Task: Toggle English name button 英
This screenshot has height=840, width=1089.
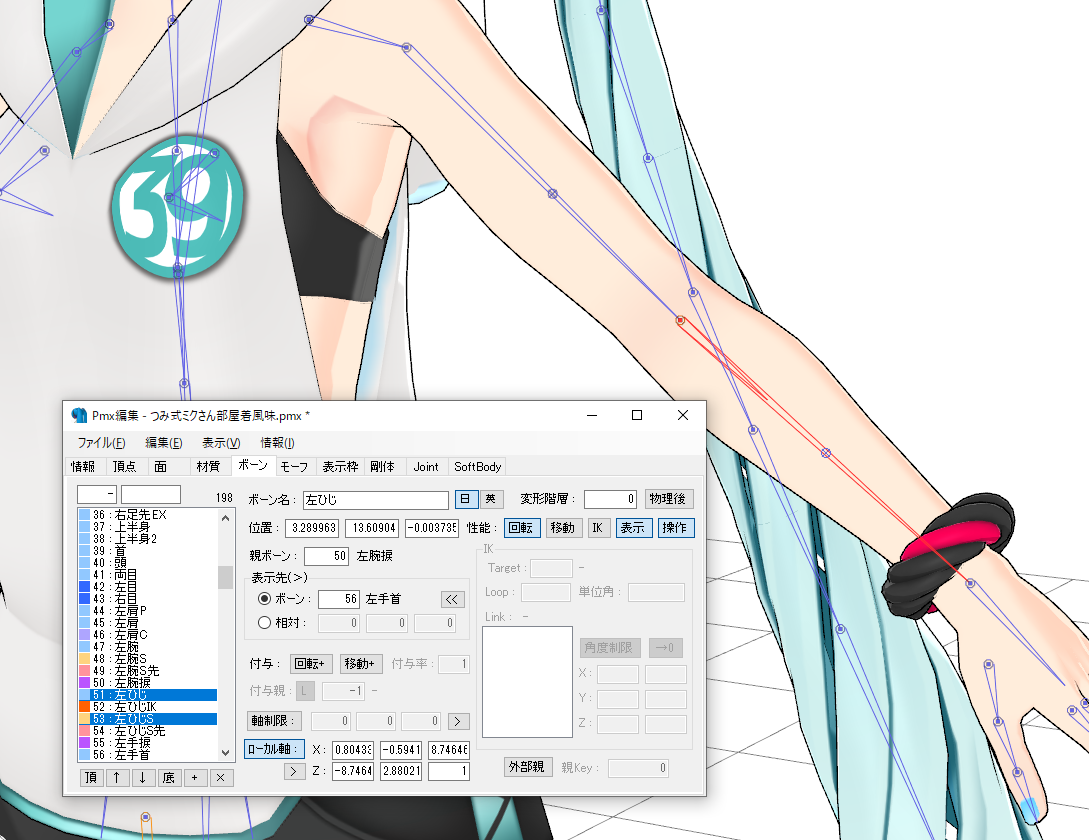Action: (490, 499)
